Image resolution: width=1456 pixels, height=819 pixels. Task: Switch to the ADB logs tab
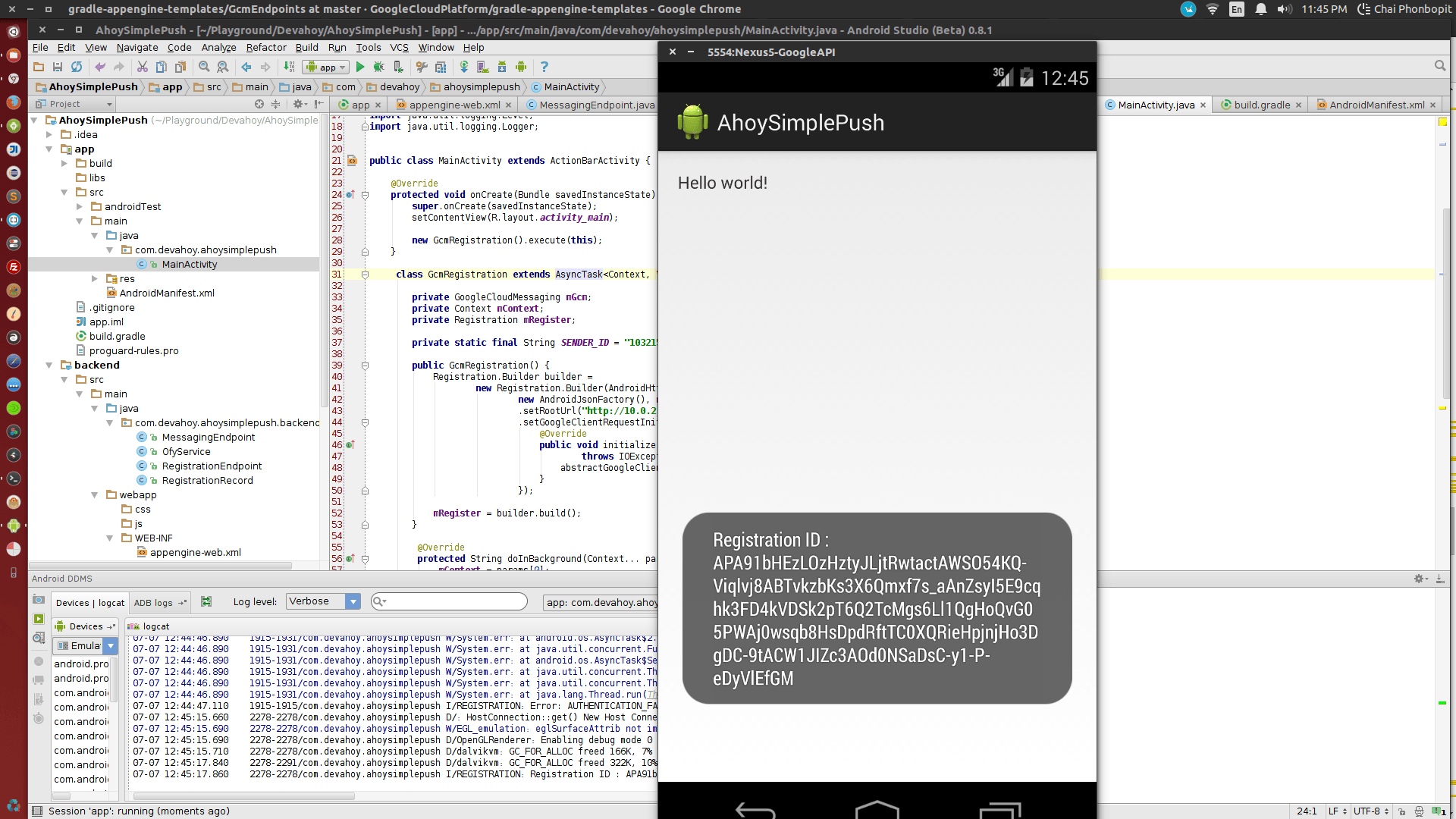click(154, 603)
